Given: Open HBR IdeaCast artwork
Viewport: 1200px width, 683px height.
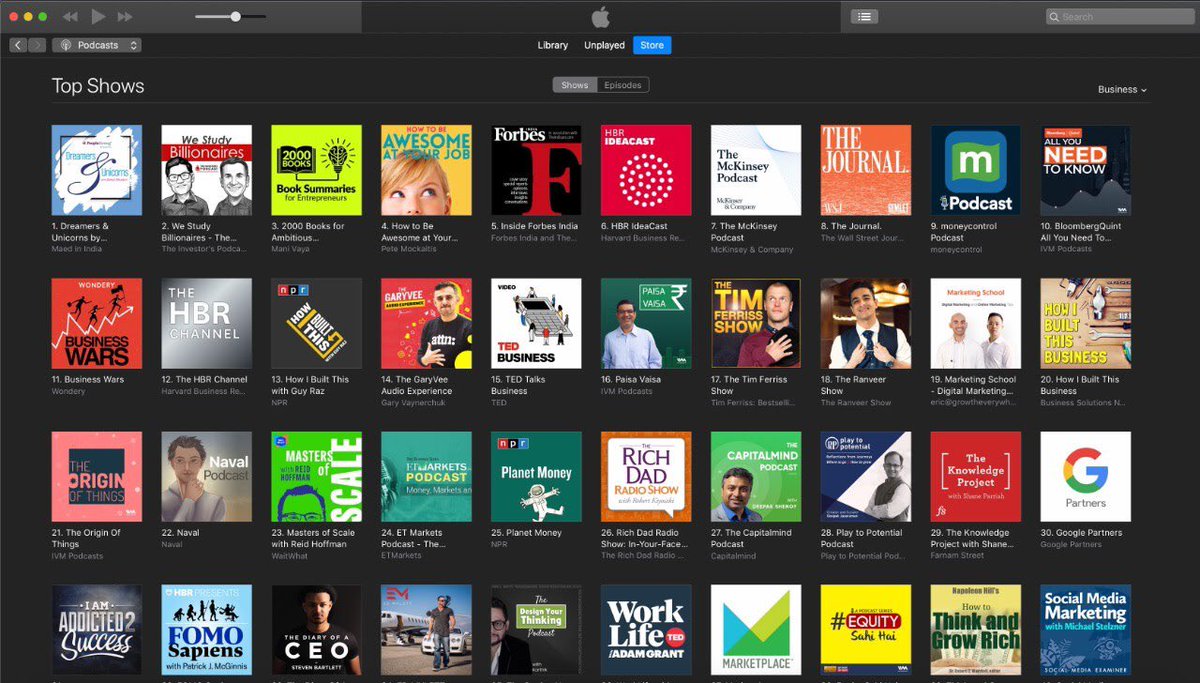Looking at the screenshot, I should coord(646,170).
